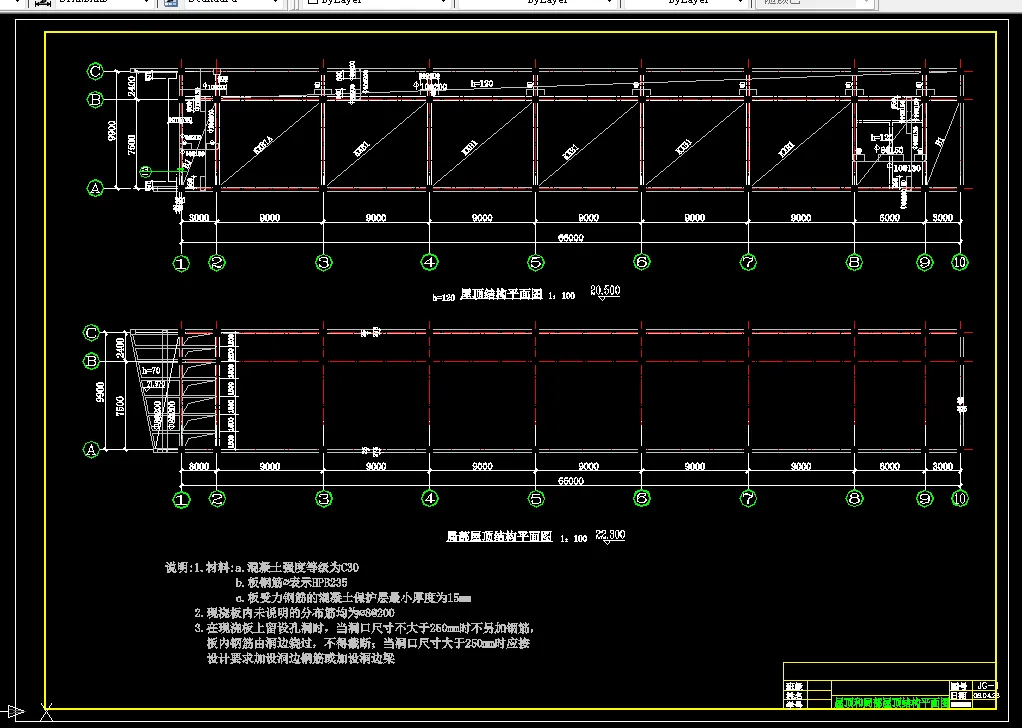Screen dimensions: 1022x728
Task: Click axis number 6 under lower plan
Action: click(x=642, y=499)
